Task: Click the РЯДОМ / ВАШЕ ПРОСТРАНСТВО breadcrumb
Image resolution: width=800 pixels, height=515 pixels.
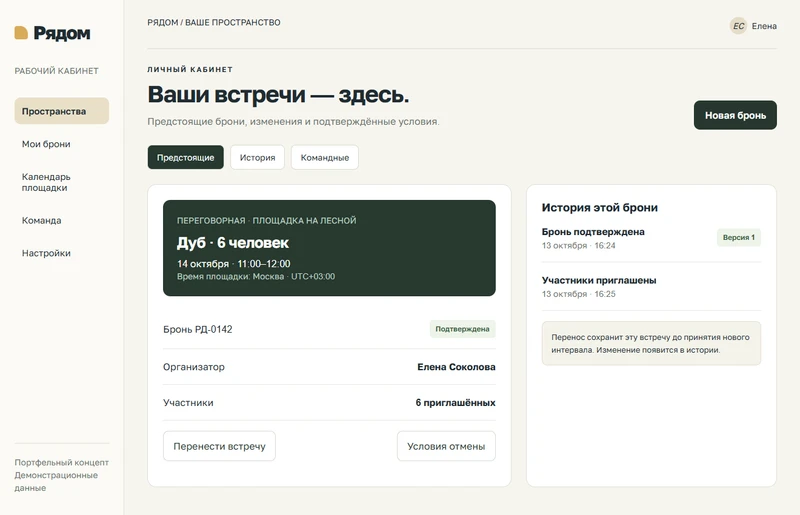Action: tap(214, 22)
